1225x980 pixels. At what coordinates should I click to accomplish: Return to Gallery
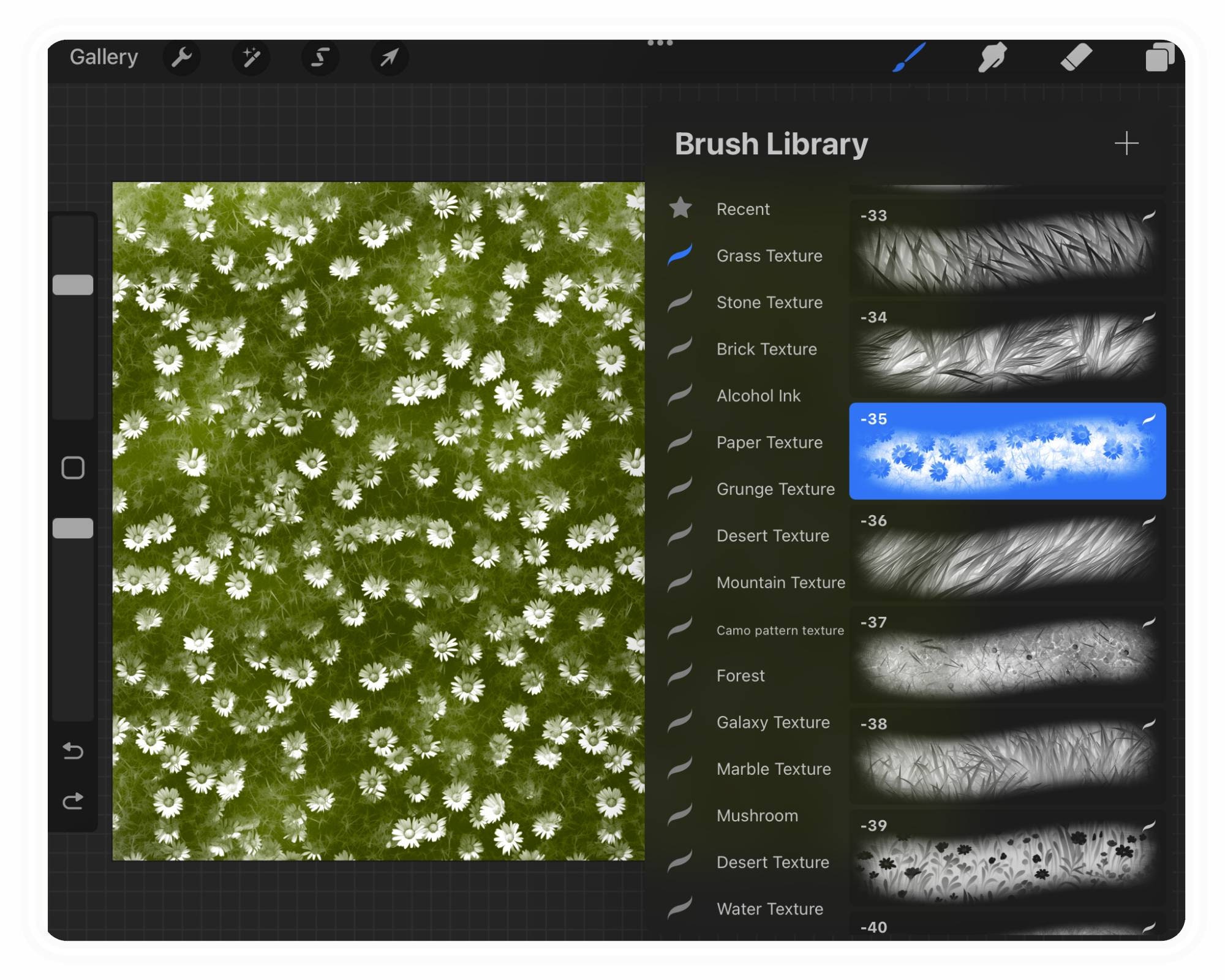(x=104, y=57)
